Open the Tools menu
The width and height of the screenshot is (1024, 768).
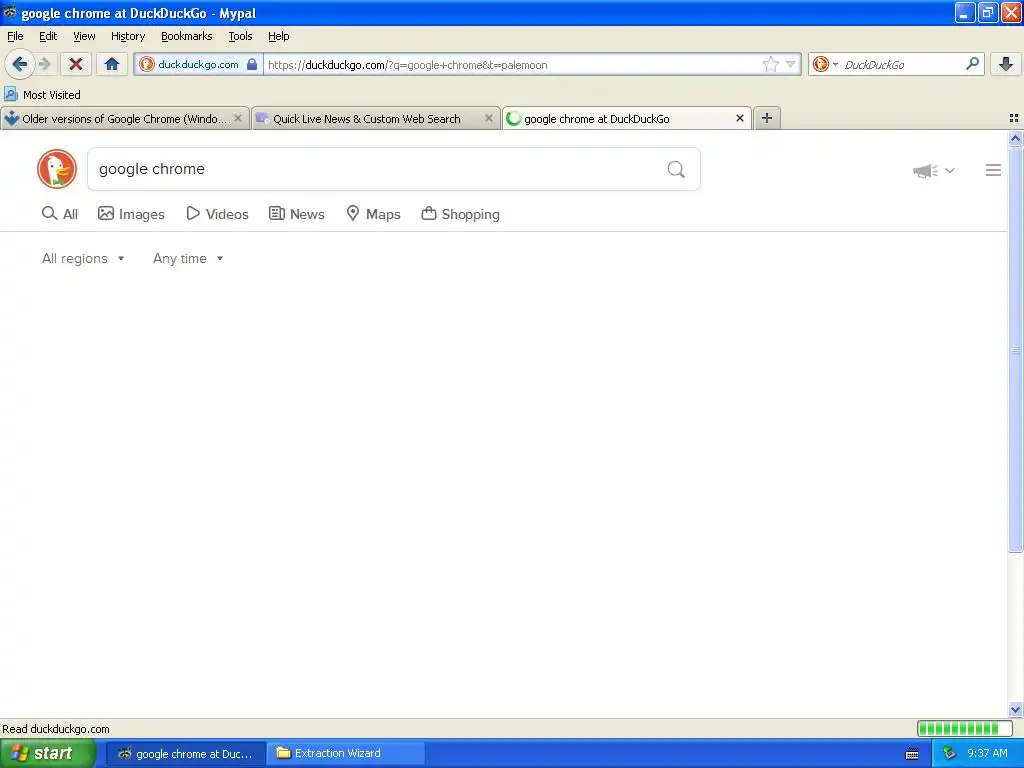(x=240, y=36)
